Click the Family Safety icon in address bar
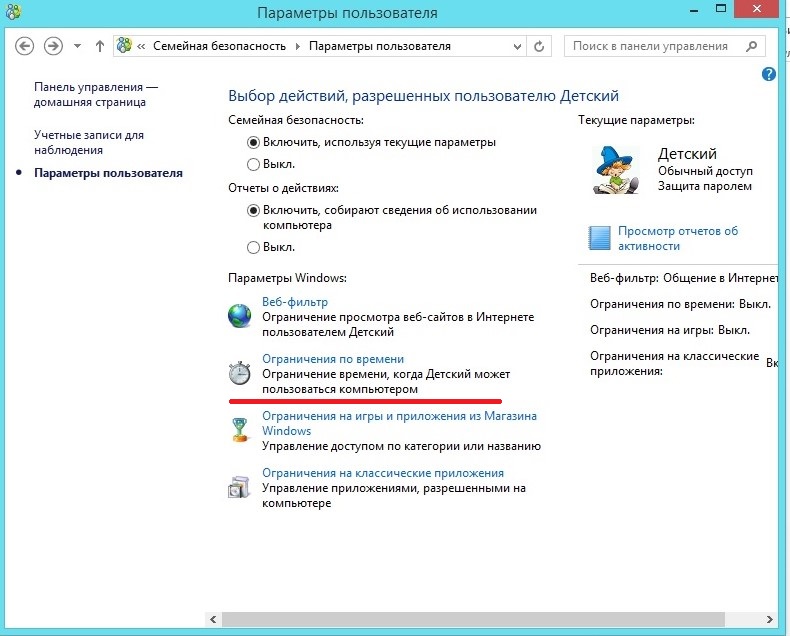The image size is (790, 636). tap(124, 46)
